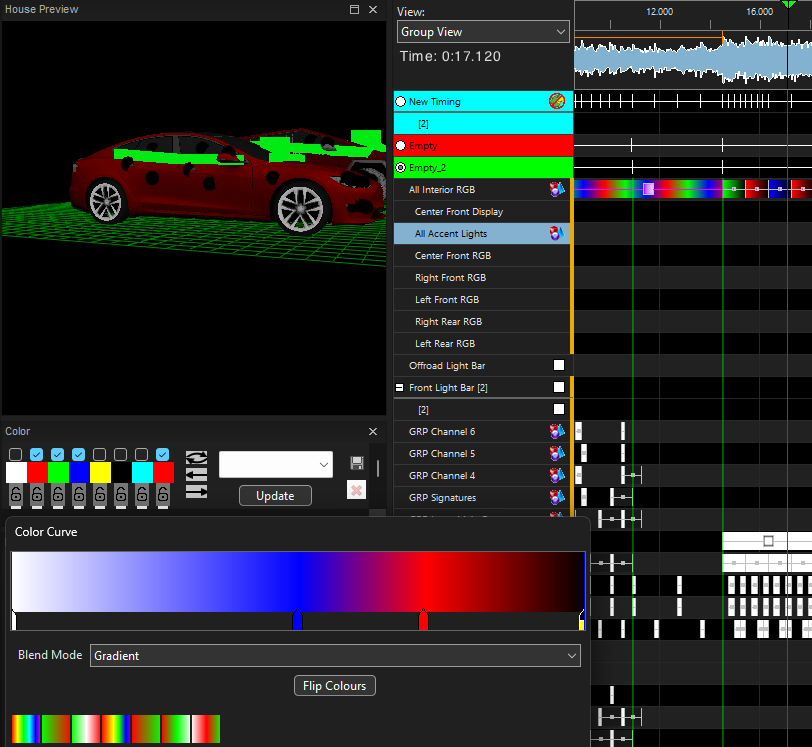Click the cyan color swatch
This screenshot has width=812, height=747.
[142, 472]
